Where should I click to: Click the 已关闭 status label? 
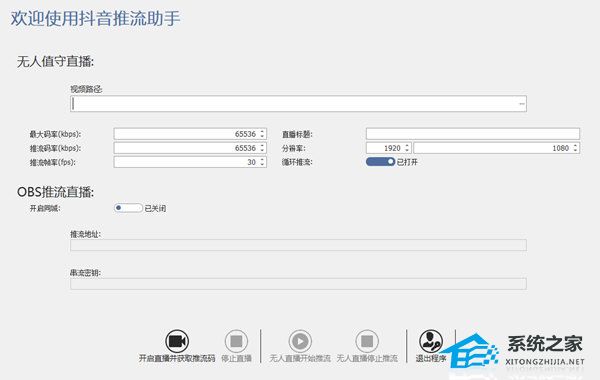pyautogui.click(x=155, y=208)
